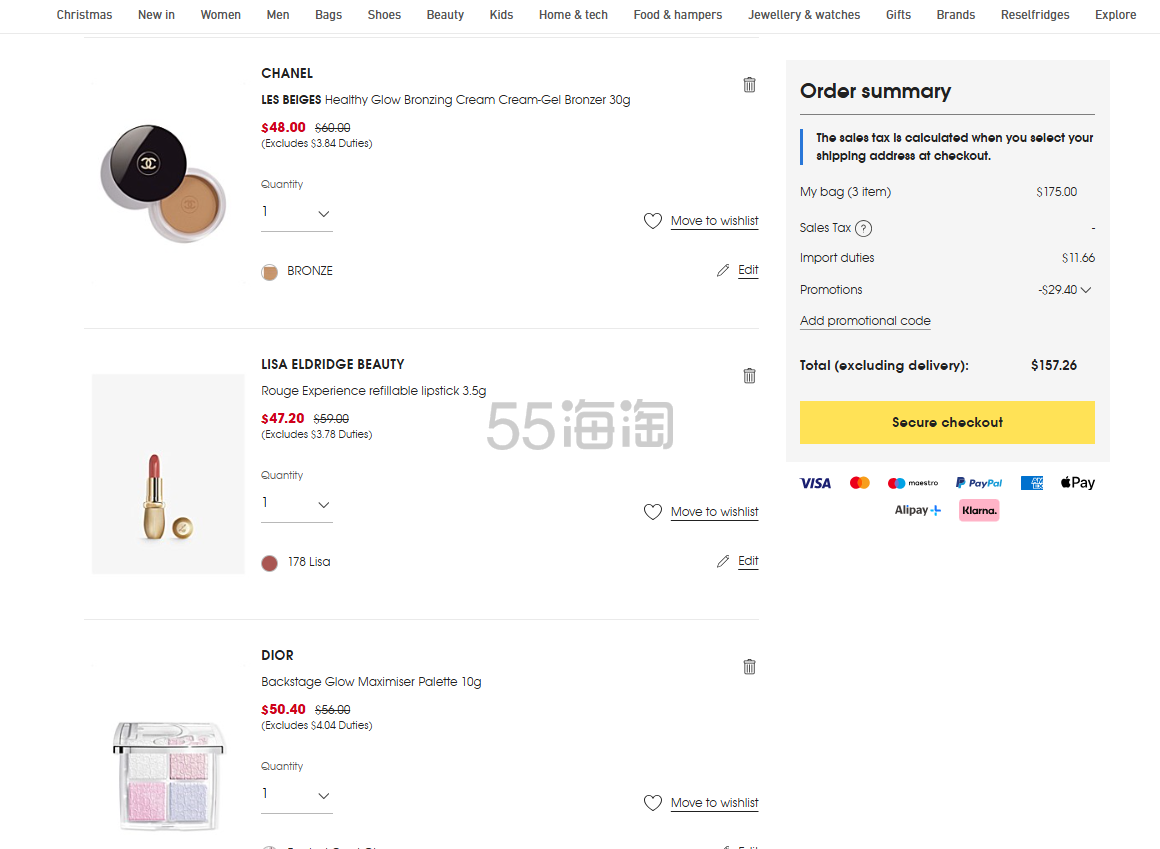This screenshot has width=1160, height=849.
Task: Click the Klarna payment badge
Action: point(979,510)
